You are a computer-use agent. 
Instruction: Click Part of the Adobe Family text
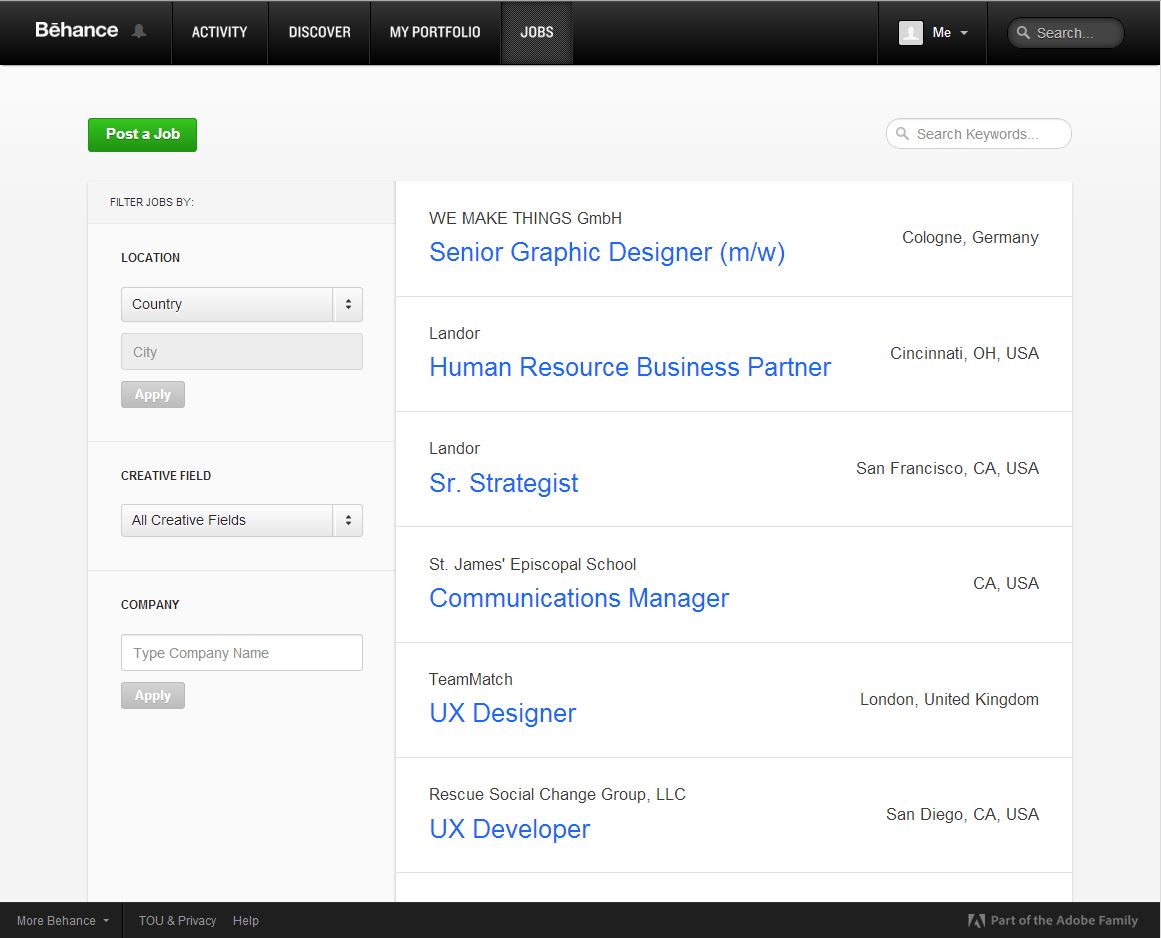tap(1064, 920)
